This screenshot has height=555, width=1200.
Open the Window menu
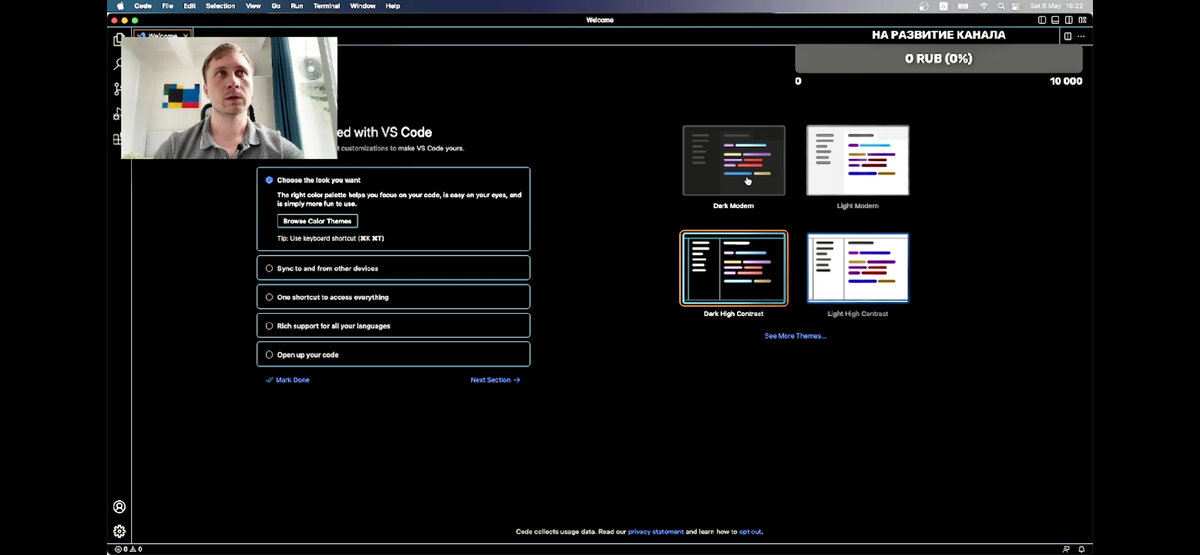(x=362, y=6)
